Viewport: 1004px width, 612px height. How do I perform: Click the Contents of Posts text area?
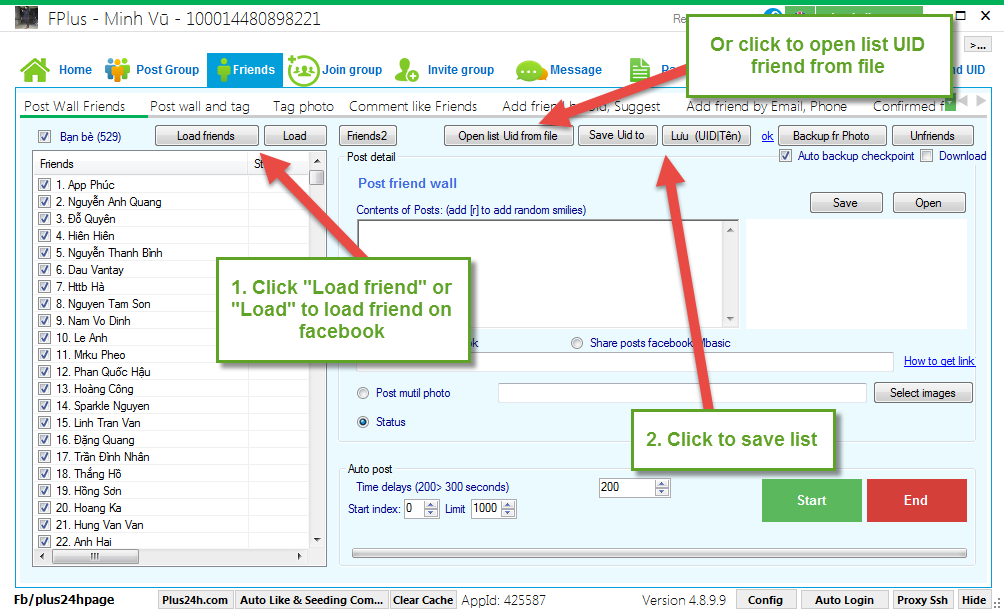547,274
